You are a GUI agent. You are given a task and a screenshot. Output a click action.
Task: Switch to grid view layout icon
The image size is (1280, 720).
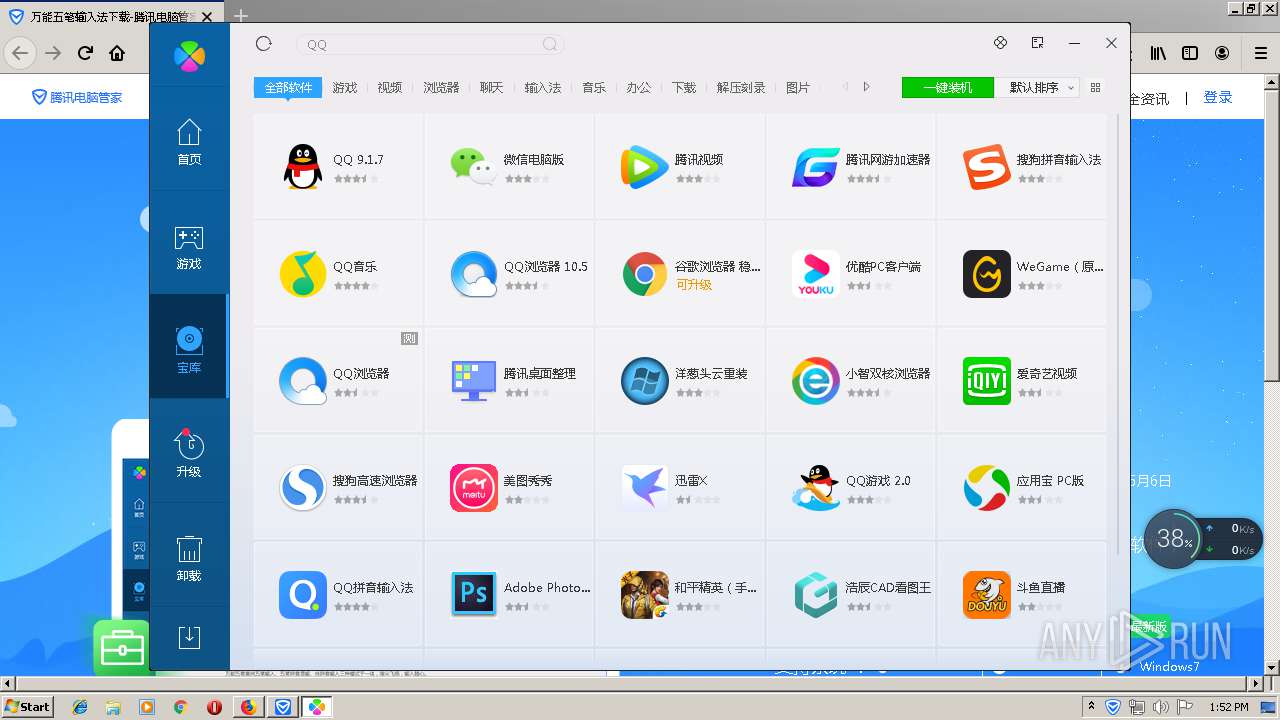point(1095,88)
